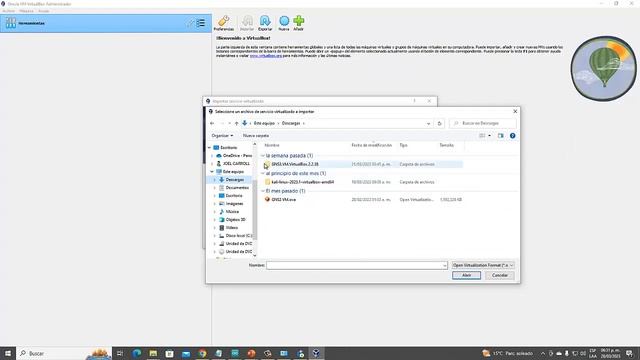Click Nueva carpeta button
Screen dimensions: 640x360
click(x=256, y=136)
